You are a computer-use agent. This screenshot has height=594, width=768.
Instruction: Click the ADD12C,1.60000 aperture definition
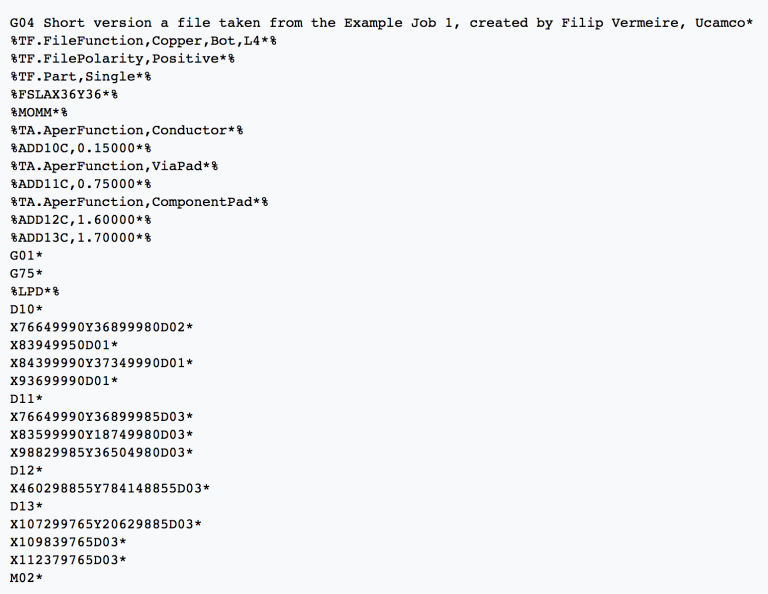point(81,220)
